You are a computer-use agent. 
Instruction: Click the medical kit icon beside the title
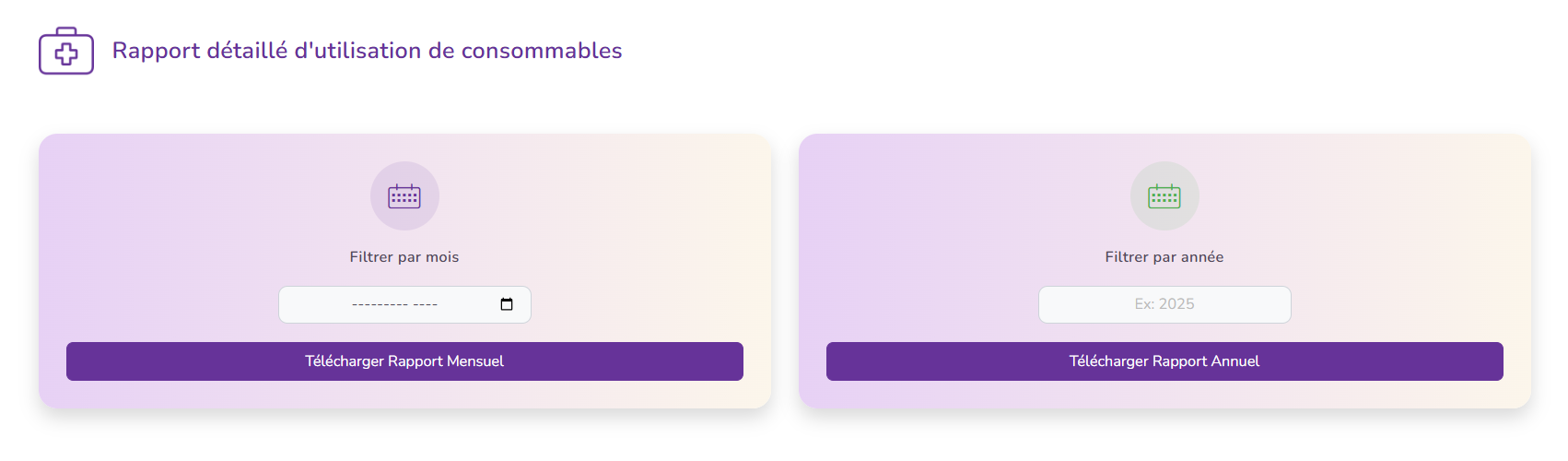[x=66, y=51]
